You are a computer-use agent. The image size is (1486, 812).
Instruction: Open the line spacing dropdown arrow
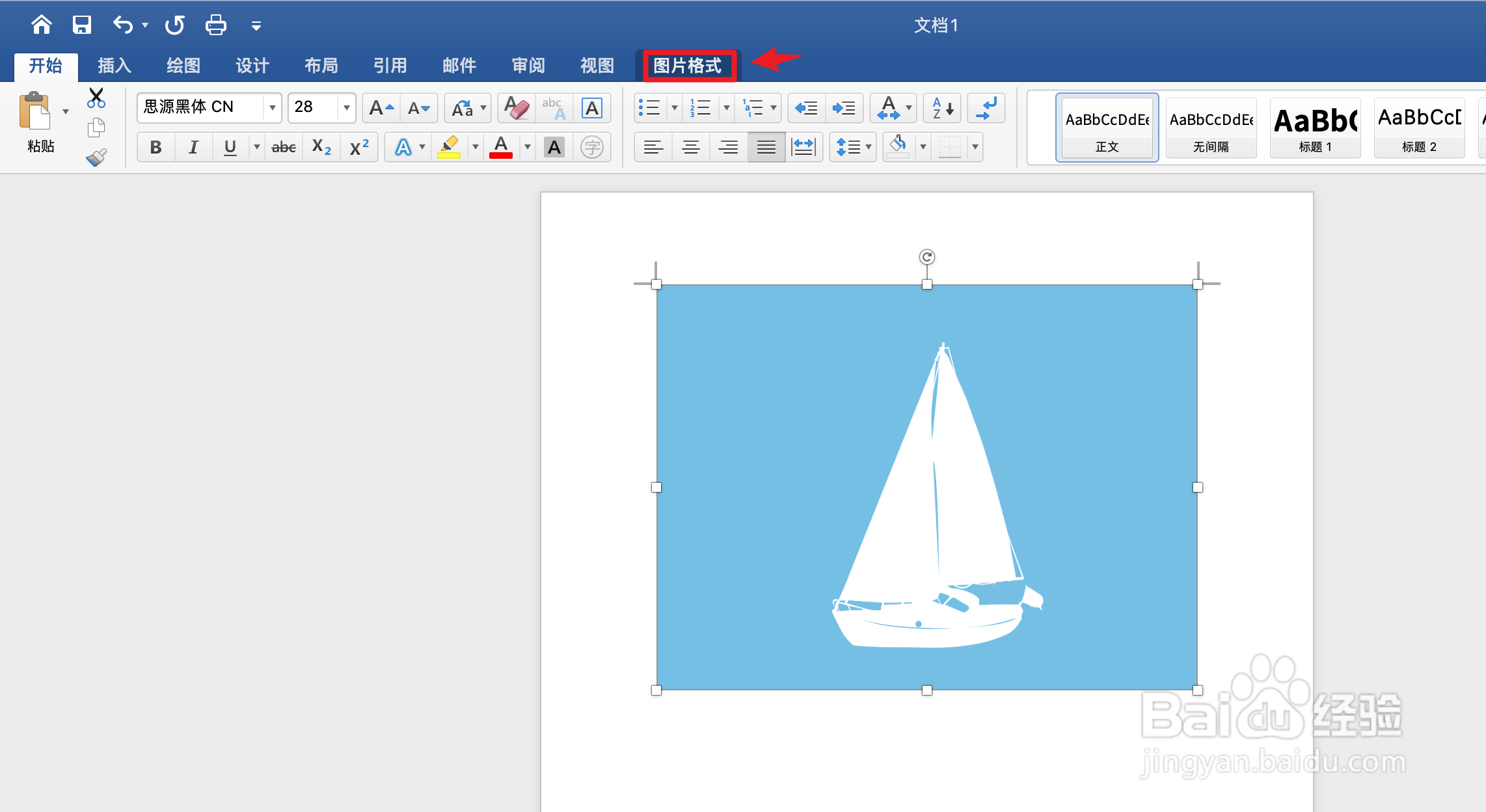(x=869, y=147)
